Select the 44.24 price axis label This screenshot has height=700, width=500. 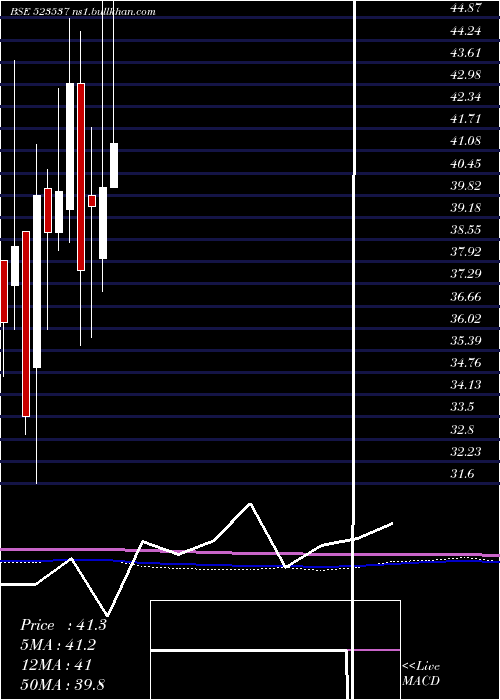click(466, 31)
